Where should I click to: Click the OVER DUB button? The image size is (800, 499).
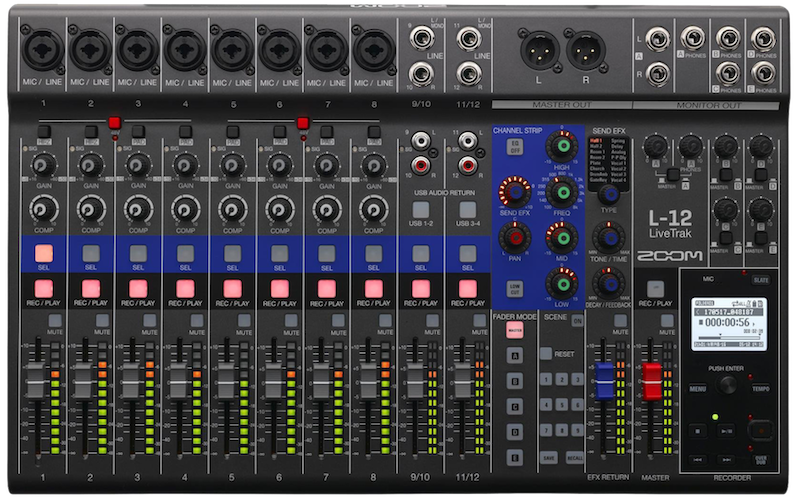click(761, 460)
